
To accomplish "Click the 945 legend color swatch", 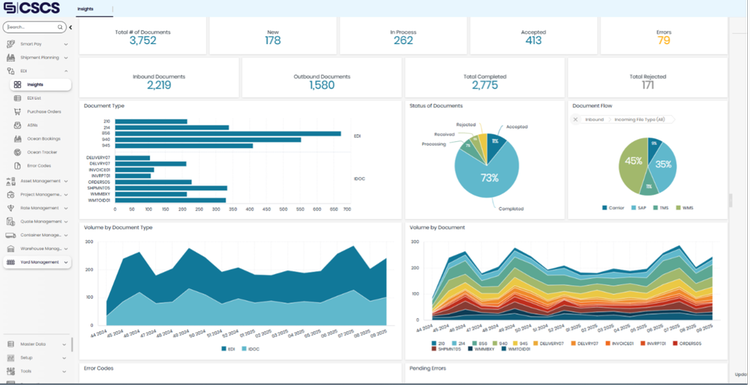I will 516,343.
